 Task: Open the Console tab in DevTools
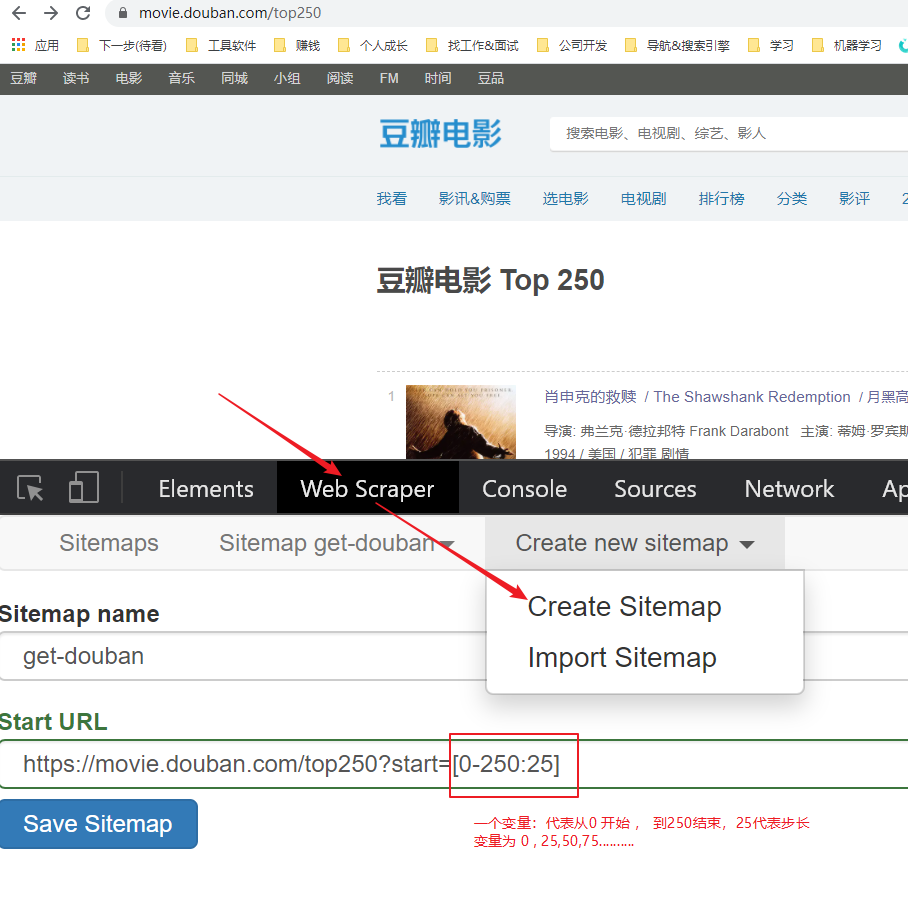click(x=524, y=489)
